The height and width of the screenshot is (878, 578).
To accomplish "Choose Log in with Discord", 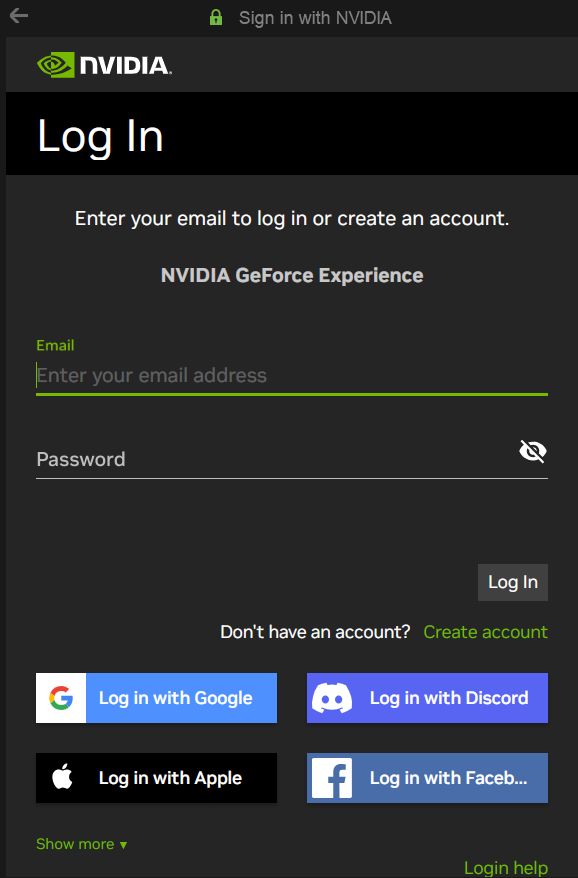I will [427, 698].
